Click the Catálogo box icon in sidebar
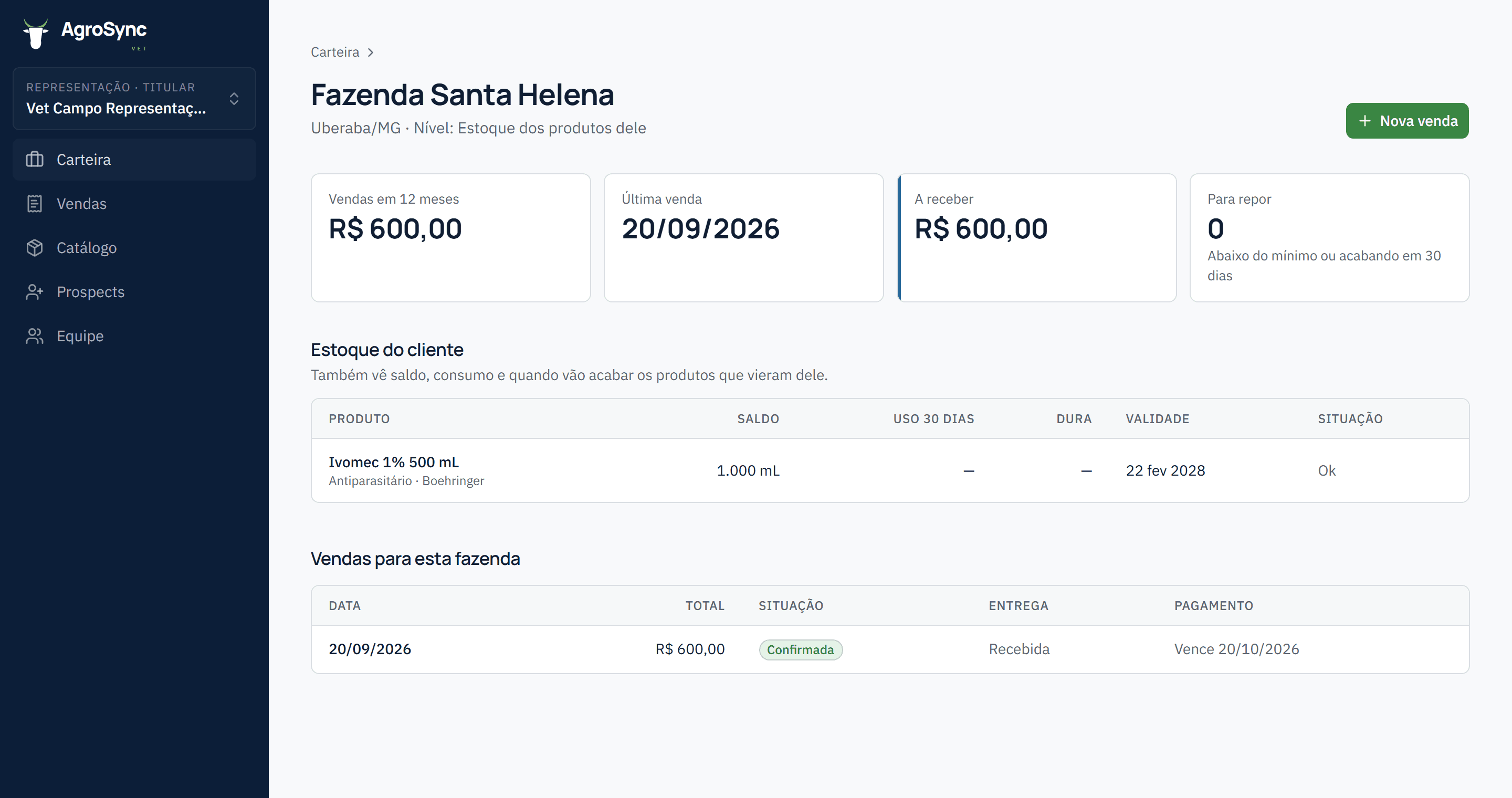Image resolution: width=1512 pixels, height=798 pixels. (x=35, y=248)
